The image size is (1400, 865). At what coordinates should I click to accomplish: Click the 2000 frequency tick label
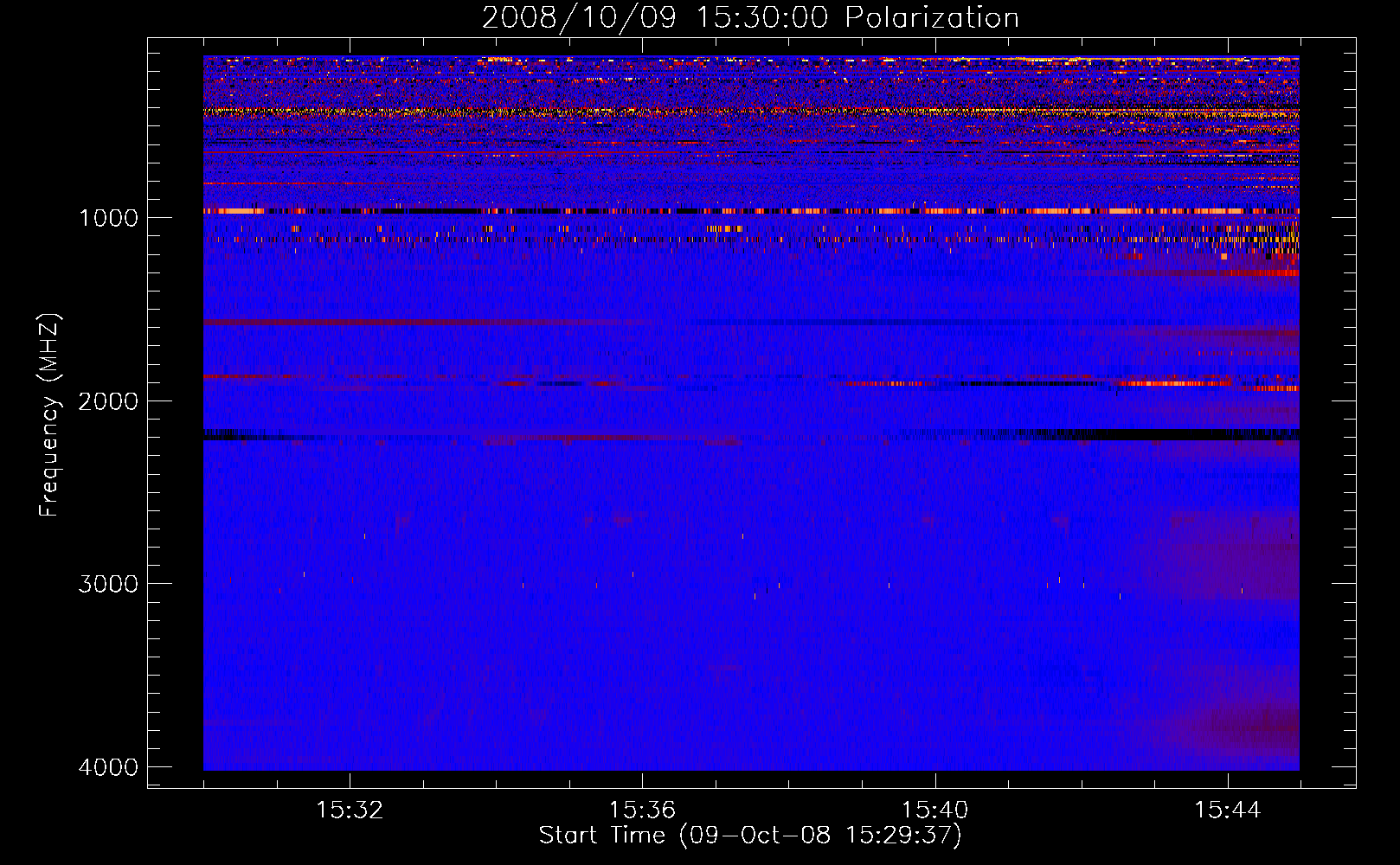[x=108, y=400]
